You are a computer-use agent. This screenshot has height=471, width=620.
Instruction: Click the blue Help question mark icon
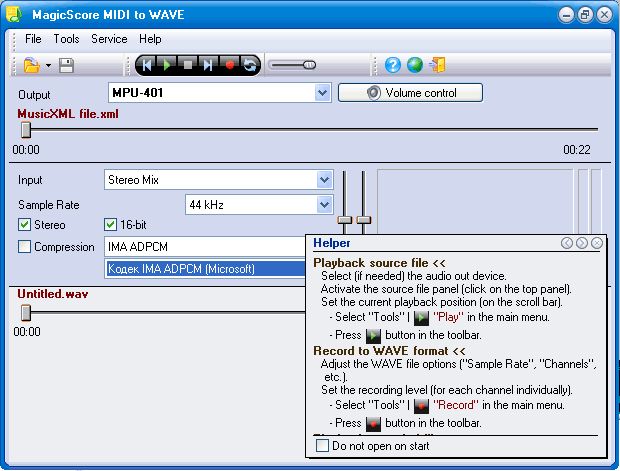point(393,66)
